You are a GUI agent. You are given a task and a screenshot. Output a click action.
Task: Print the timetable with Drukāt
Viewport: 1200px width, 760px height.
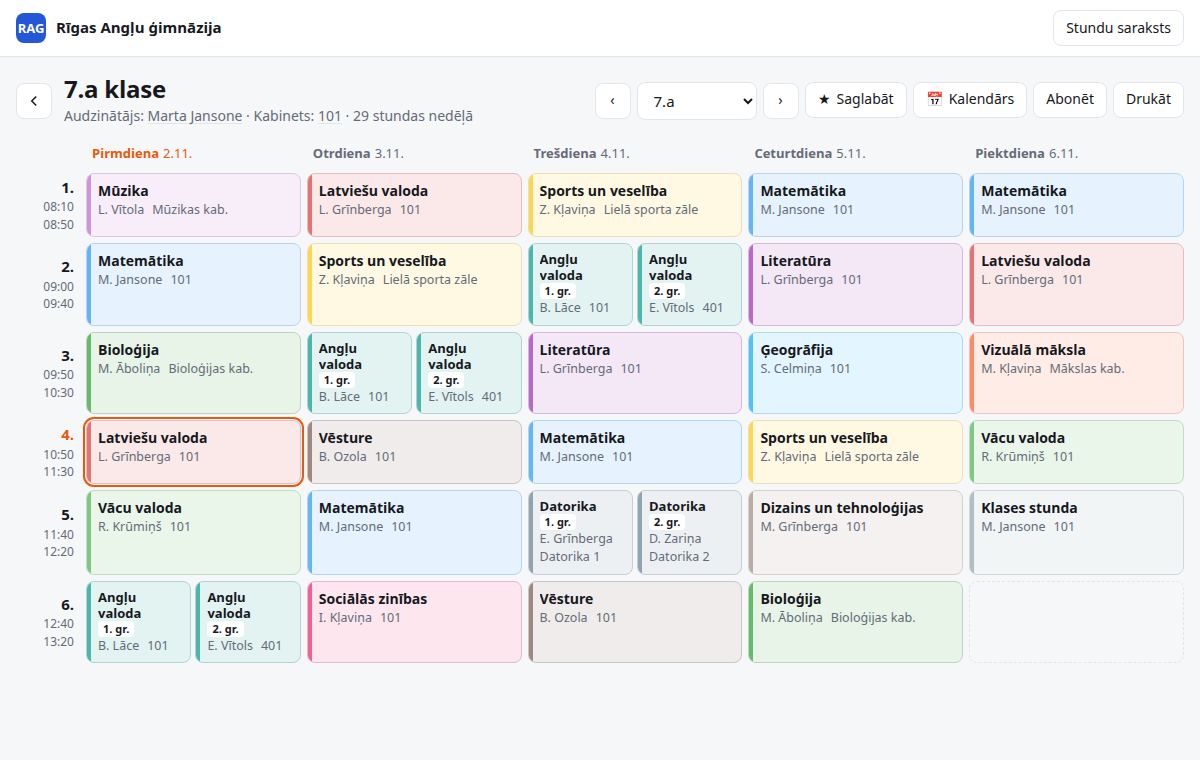1148,99
